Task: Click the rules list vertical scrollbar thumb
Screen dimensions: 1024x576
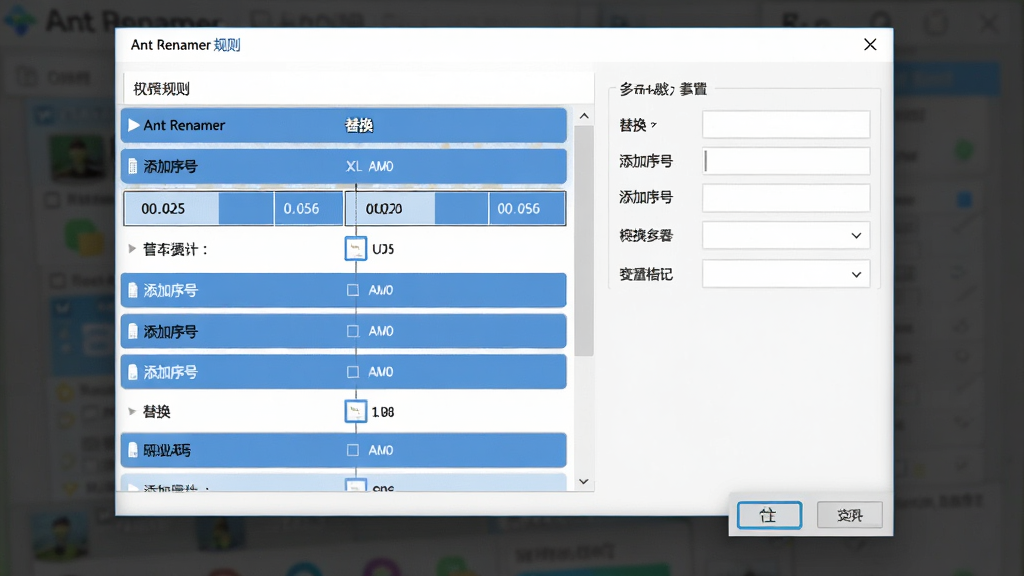Action: coord(584,240)
